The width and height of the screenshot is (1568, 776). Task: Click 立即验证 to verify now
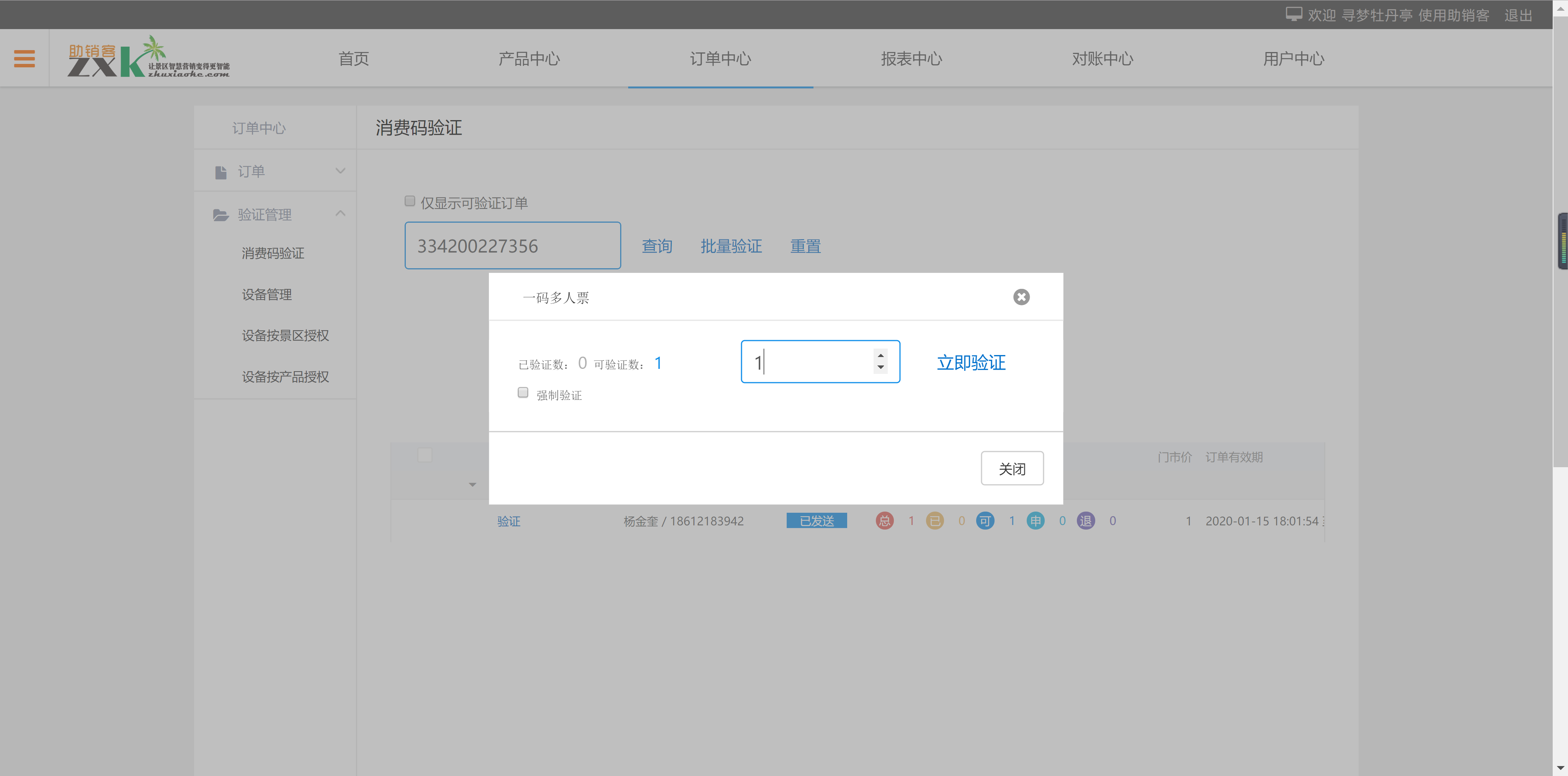tap(970, 362)
